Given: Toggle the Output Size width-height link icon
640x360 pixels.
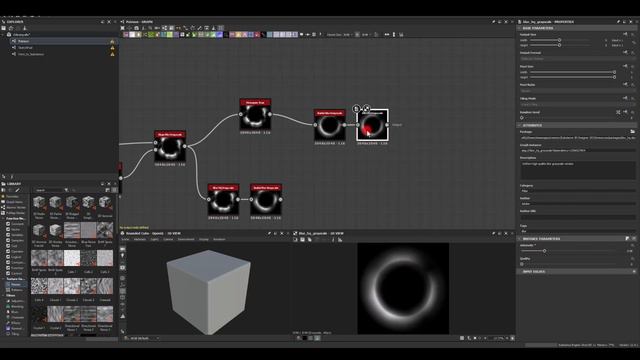Looking at the screenshot, I should 633,42.
